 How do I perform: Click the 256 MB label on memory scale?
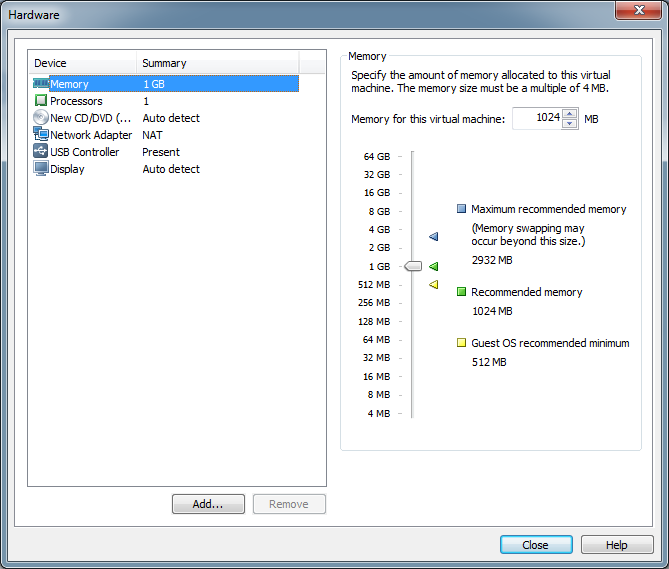click(374, 302)
